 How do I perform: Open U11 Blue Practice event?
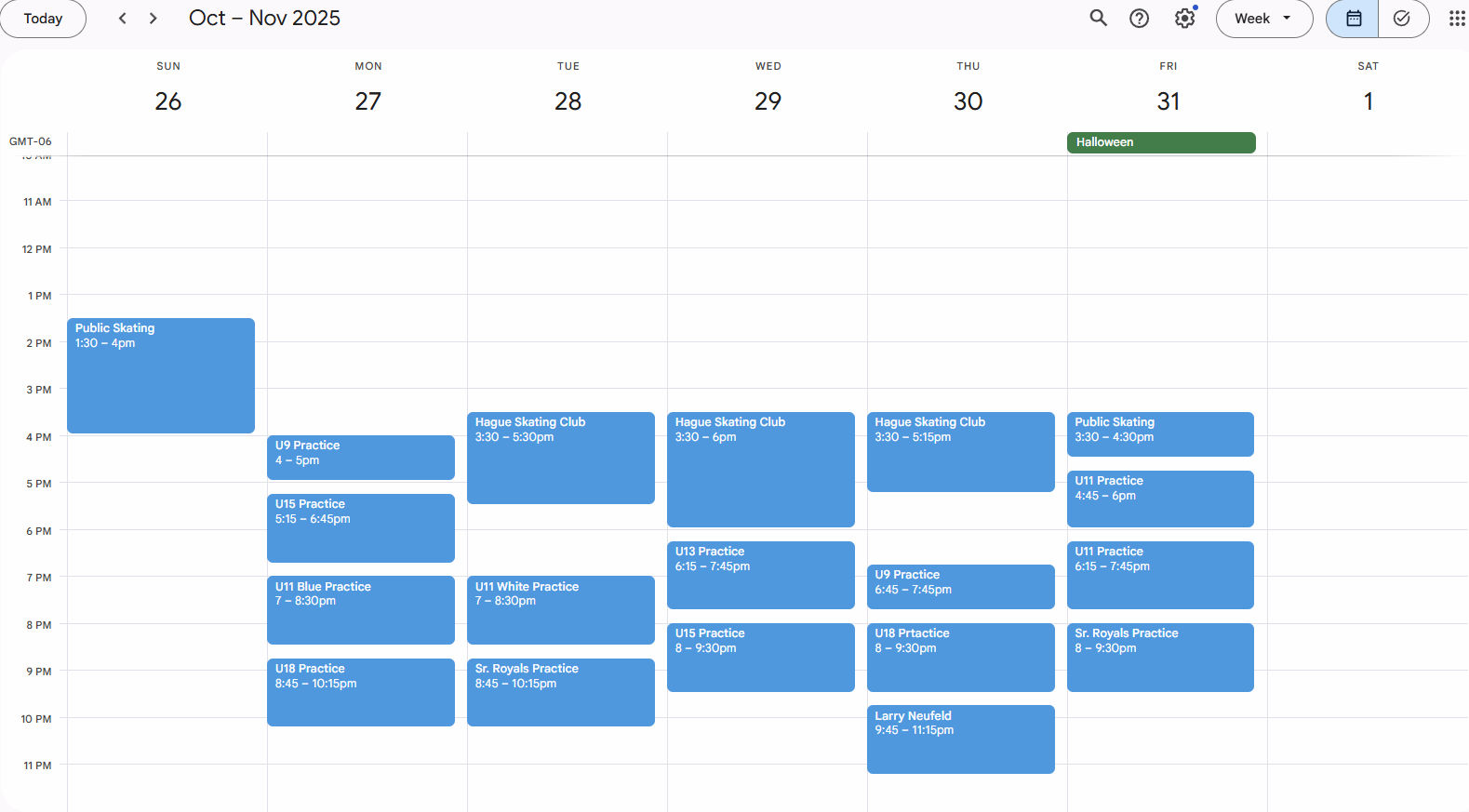coord(361,610)
